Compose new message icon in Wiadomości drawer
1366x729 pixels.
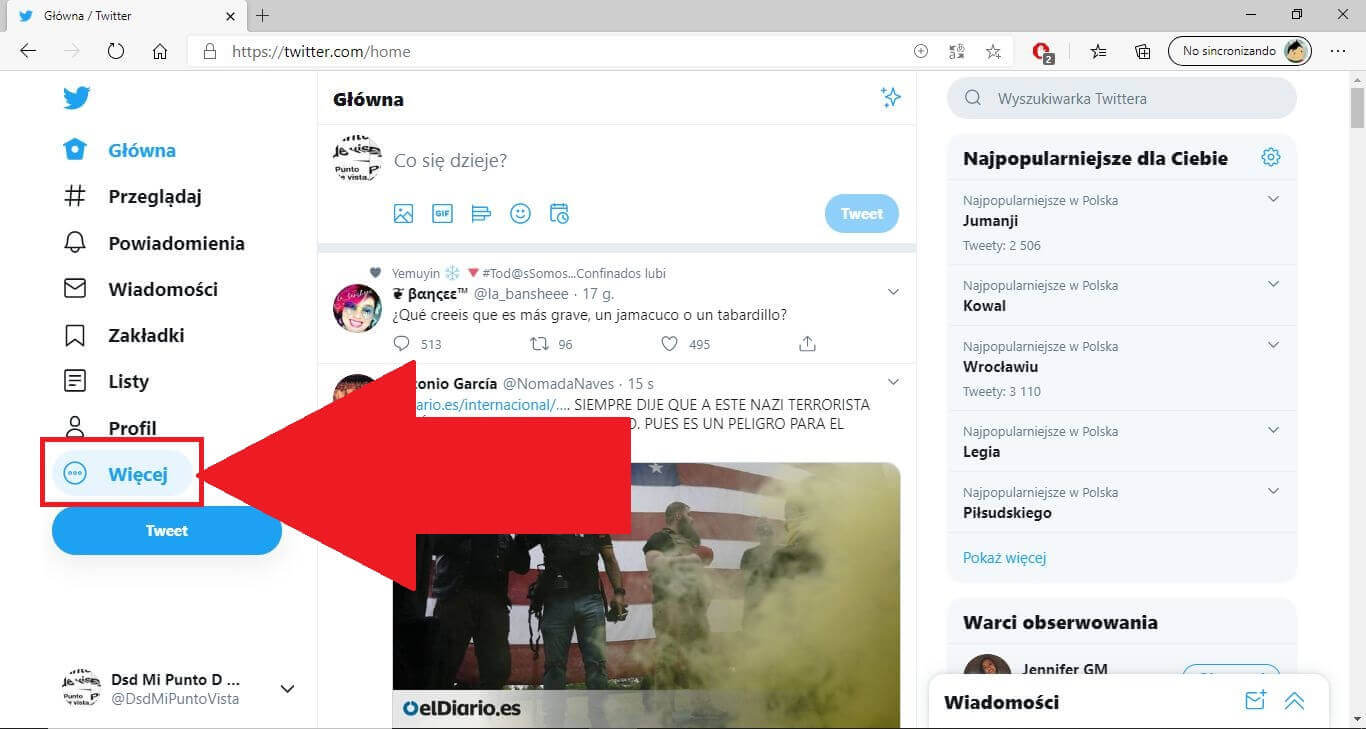point(1255,701)
